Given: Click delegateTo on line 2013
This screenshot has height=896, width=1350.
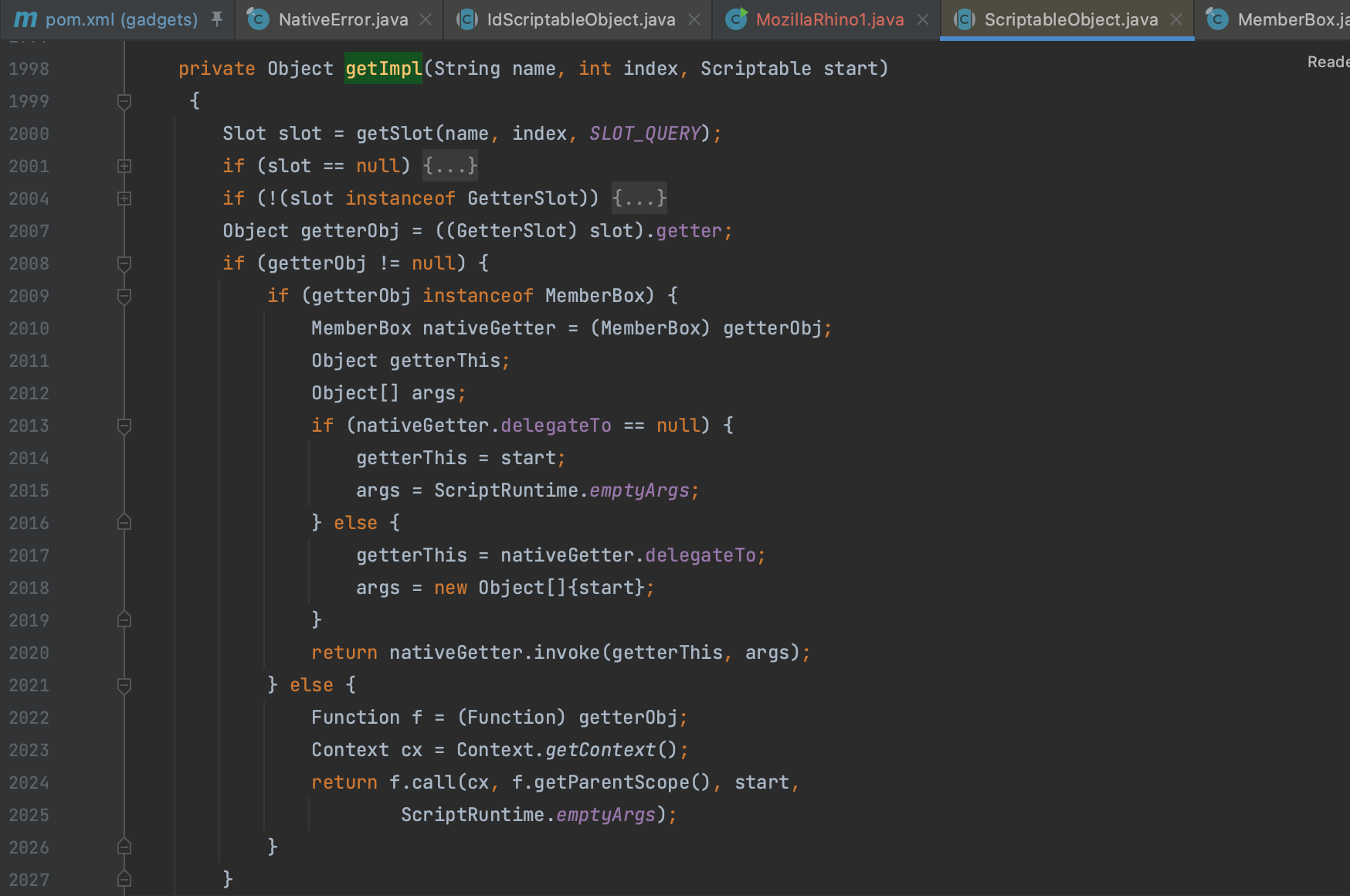Looking at the screenshot, I should coord(556,426).
